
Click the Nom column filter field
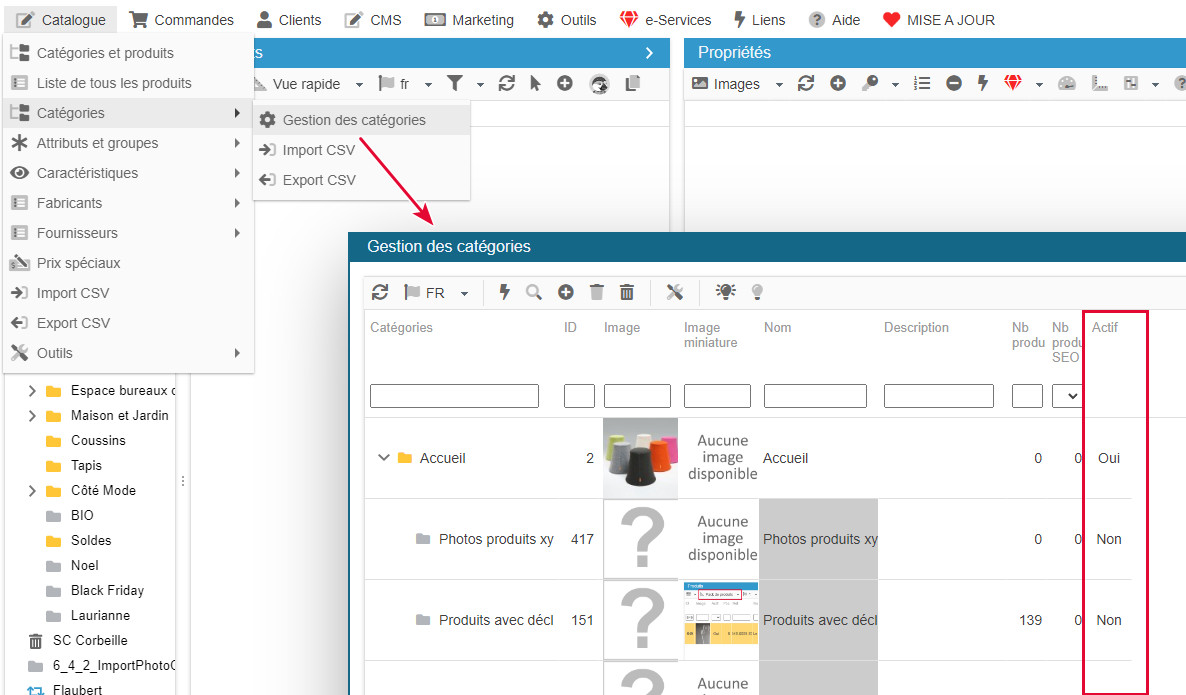(x=815, y=396)
